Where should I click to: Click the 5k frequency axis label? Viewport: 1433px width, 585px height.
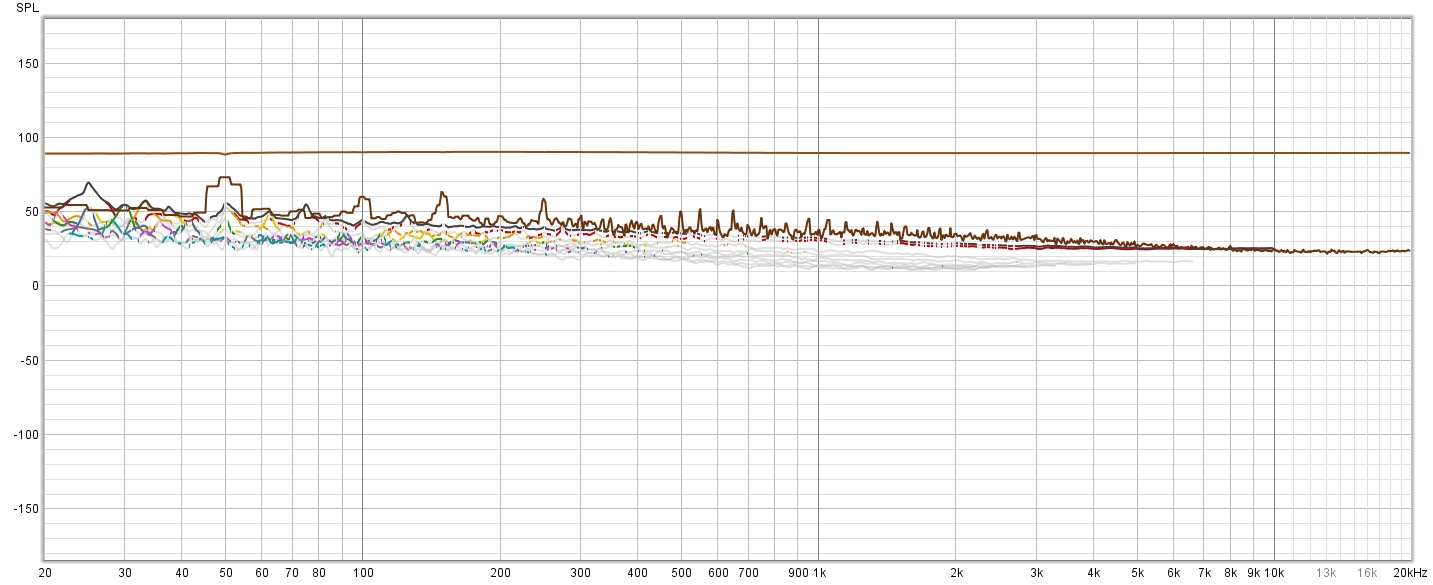click(1138, 573)
